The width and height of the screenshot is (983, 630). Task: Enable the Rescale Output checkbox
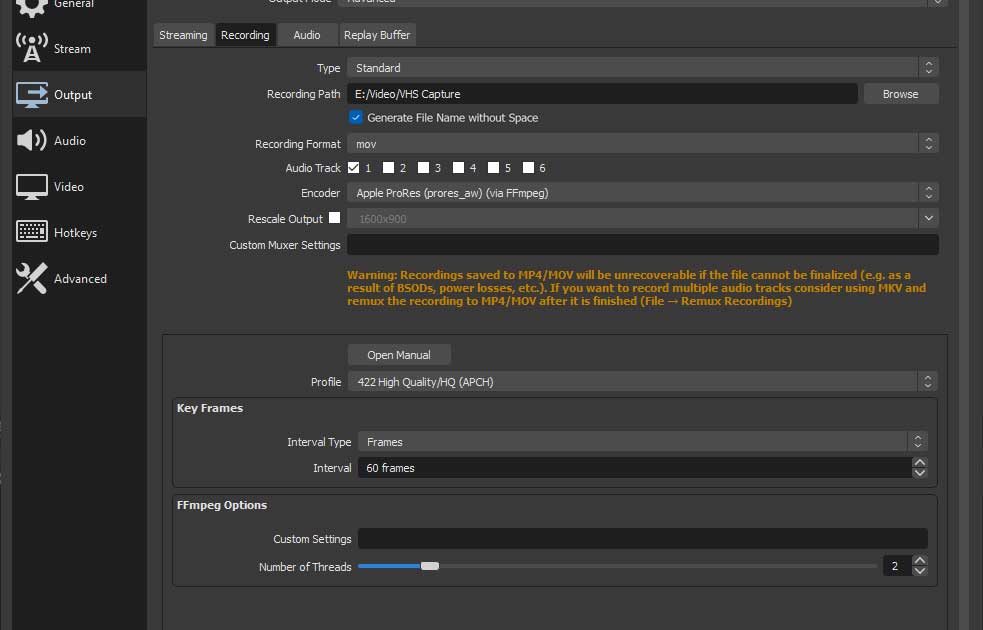tap(334, 218)
